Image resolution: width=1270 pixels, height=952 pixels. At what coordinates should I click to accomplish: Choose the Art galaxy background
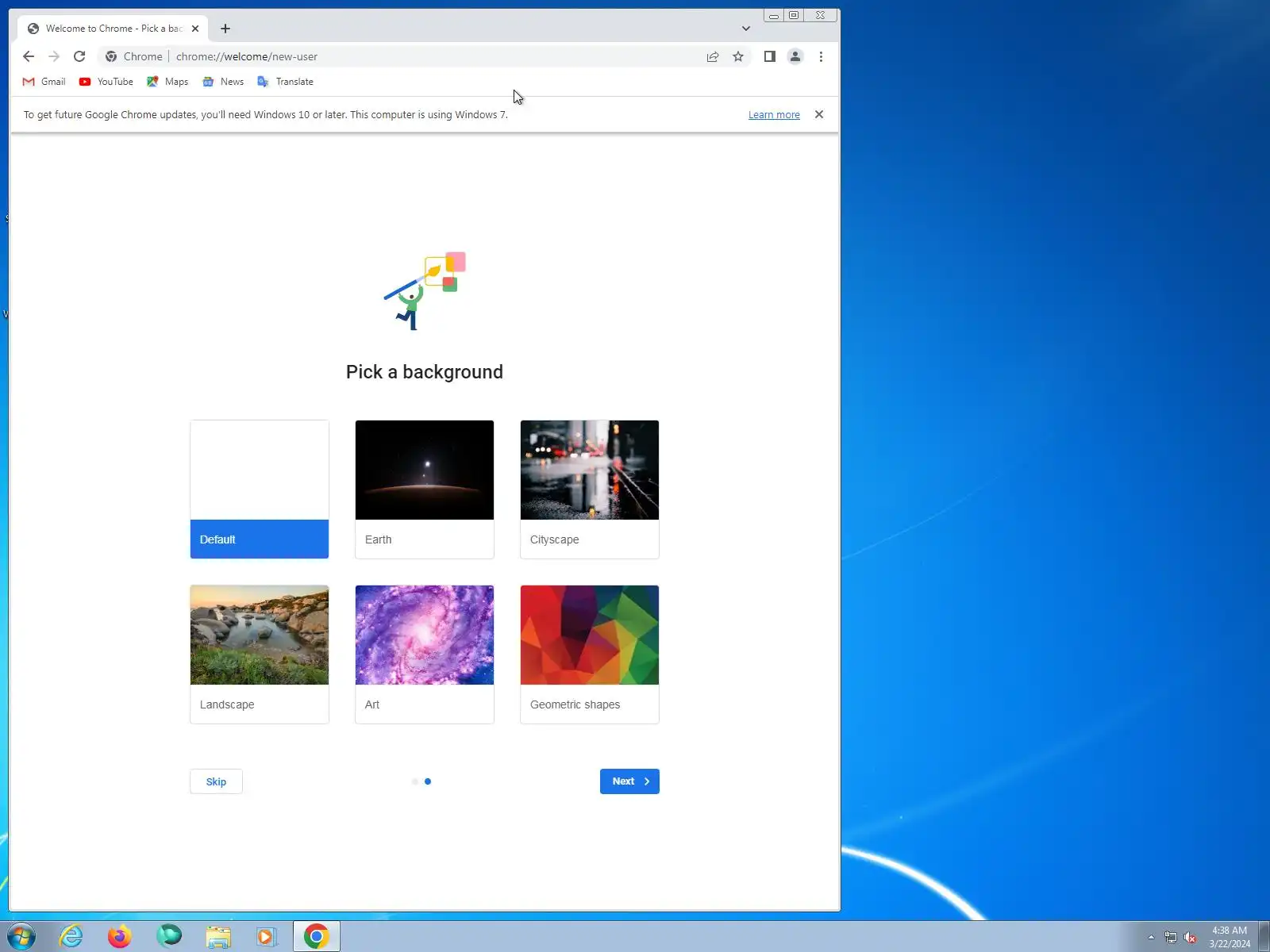tap(425, 654)
